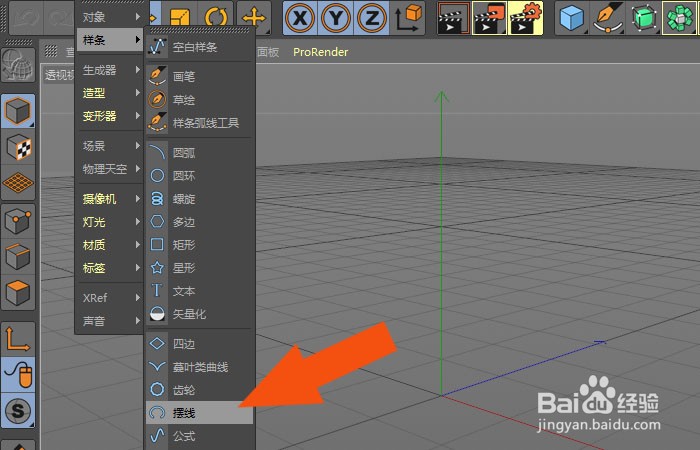The image size is (700, 450).
Task: Create a 公式 formula spline
Action: click(200, 436)
